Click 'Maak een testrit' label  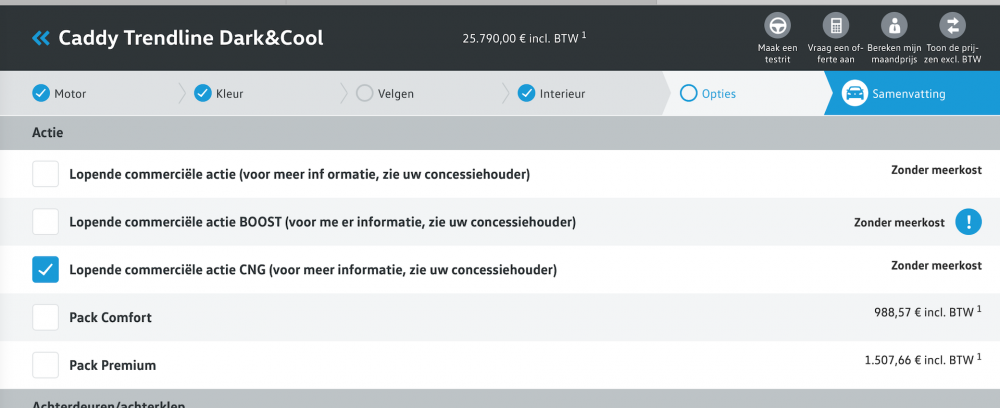click(x=777, y=54)
